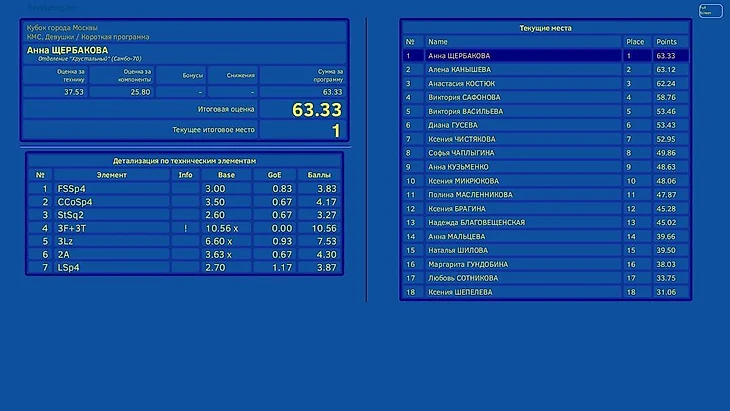Click the 62.24 points value
The height and width of the screenshot is (411, 730).
point(666,83)
